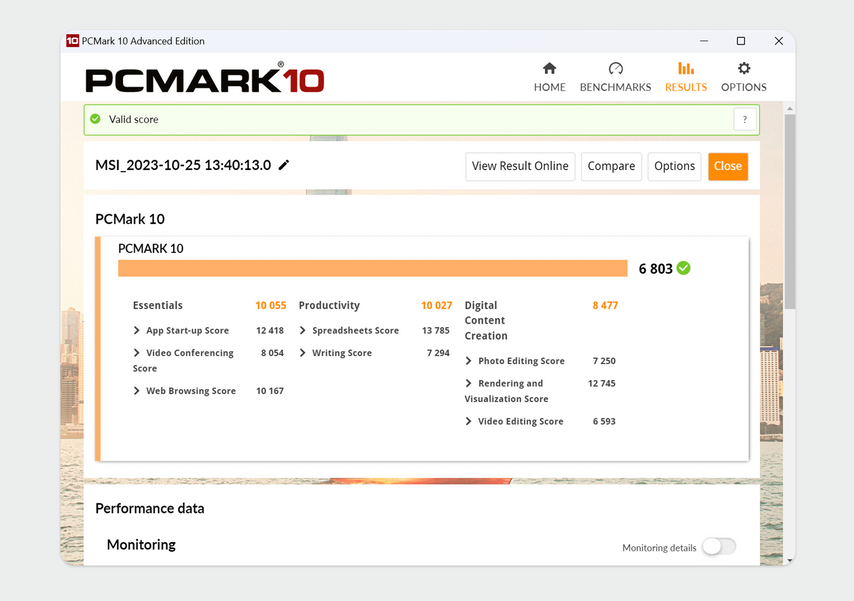
Task: Click Digital Content Creation heading
Action: pyautogui.click(x=486, y=320)
